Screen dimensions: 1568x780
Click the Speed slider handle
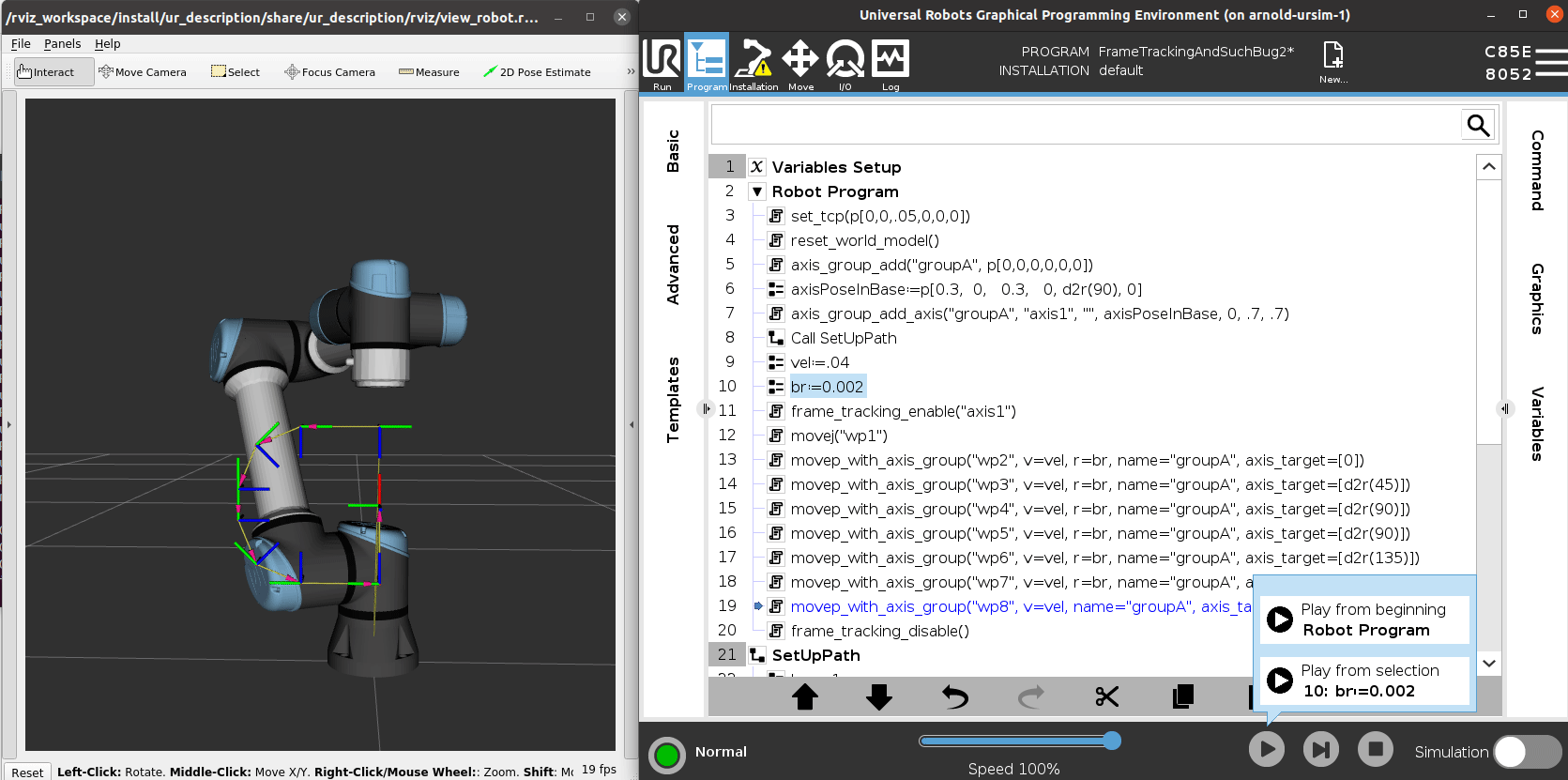coord(1112,741)
